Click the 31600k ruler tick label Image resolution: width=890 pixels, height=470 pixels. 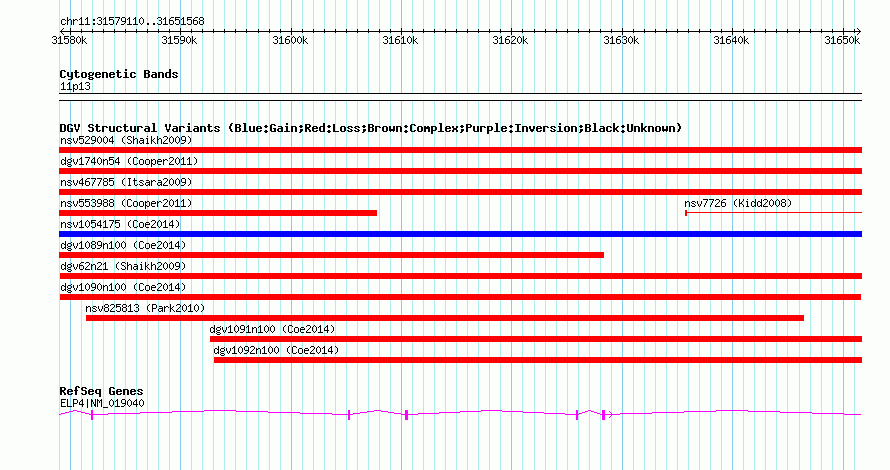[290, 40]
